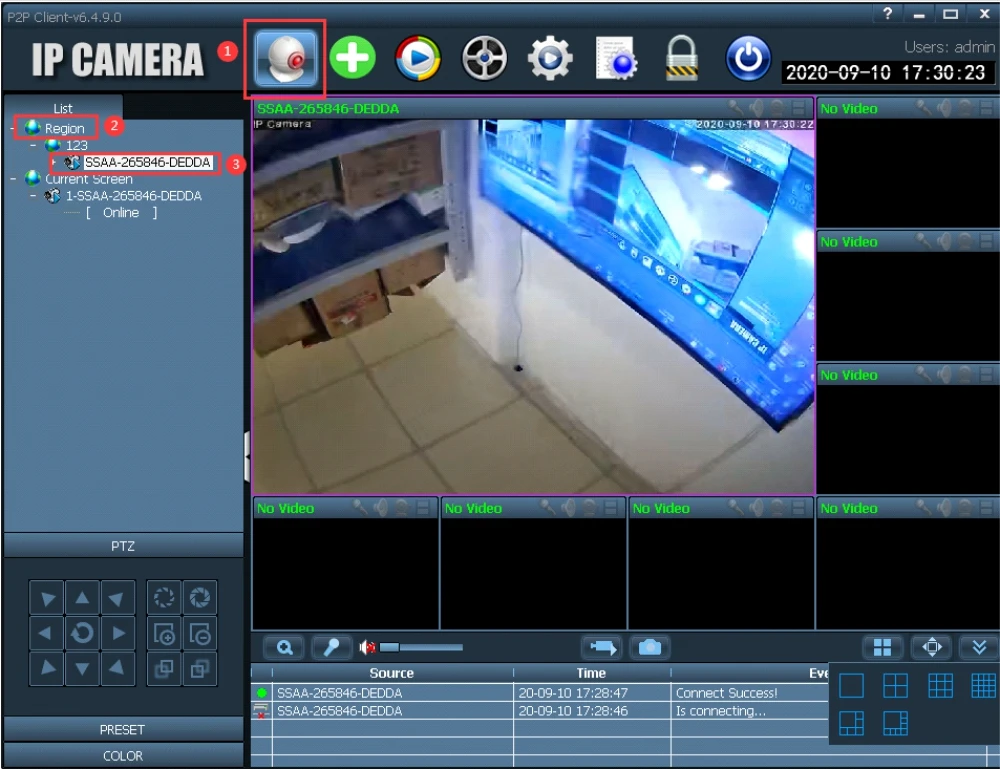This screenshot has width=1000, height=769.
Task: Mute the speaker volume icon
Action: pyautogui.click(x=367, y=648)
